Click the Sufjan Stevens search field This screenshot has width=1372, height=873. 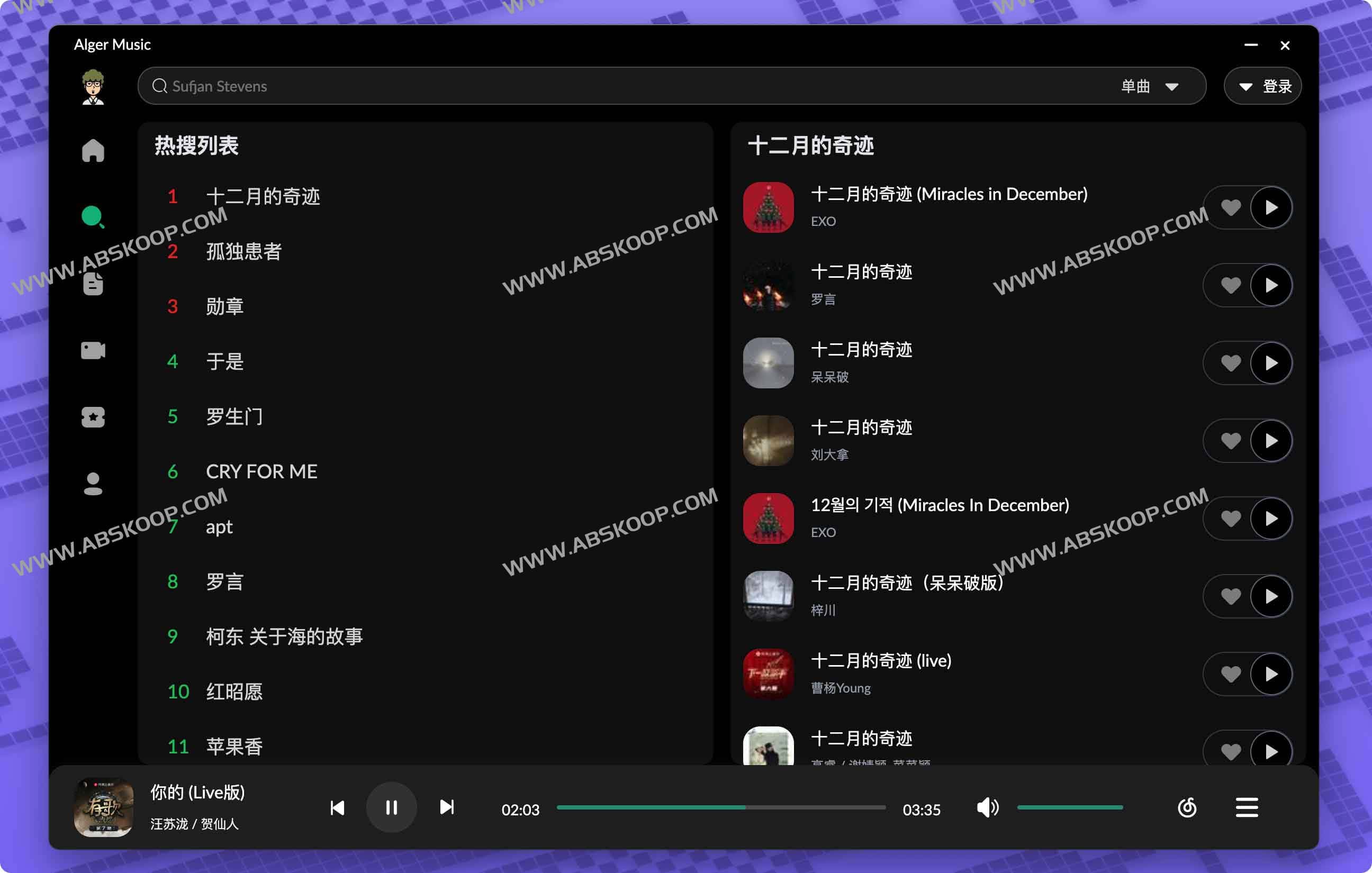click(570, 87)
